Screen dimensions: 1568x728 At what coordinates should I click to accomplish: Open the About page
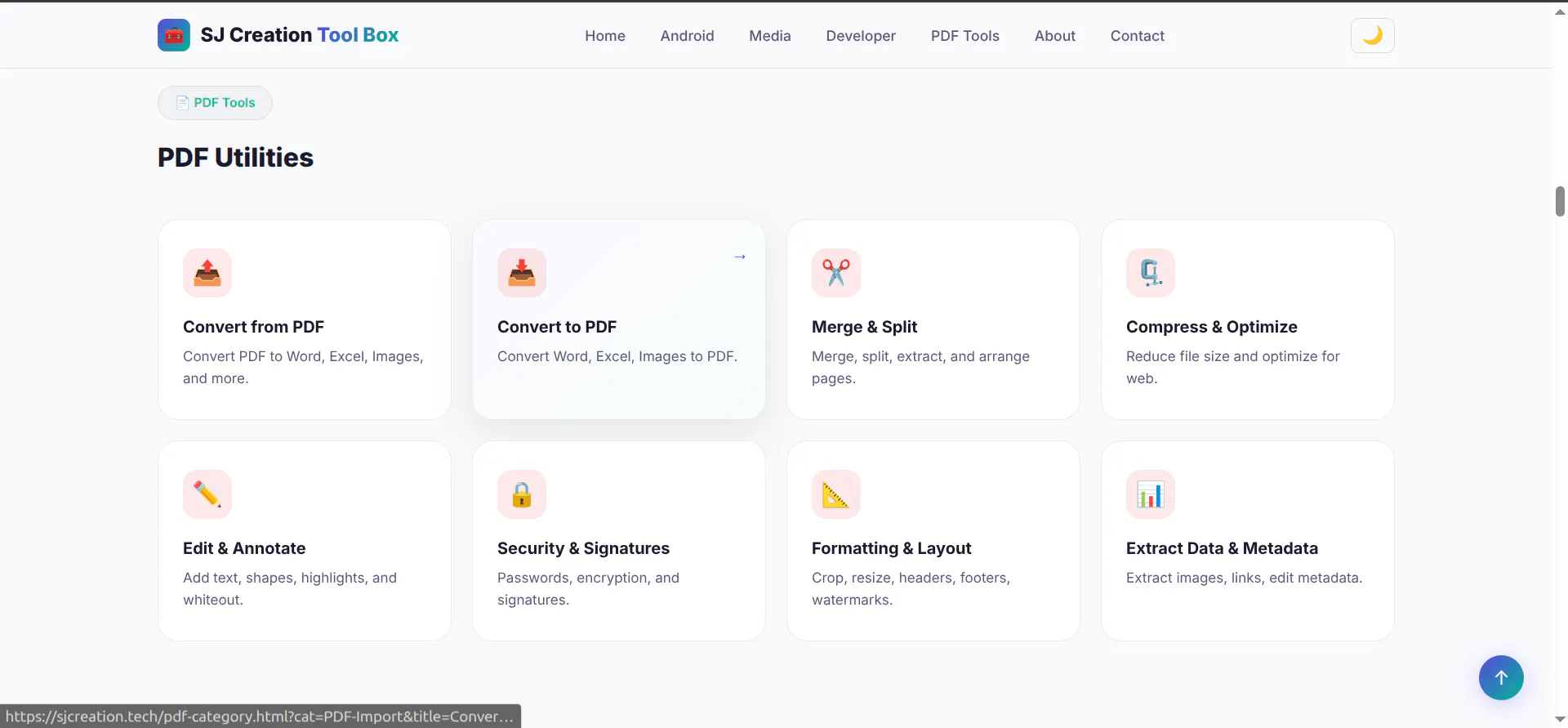[1054, 36]
